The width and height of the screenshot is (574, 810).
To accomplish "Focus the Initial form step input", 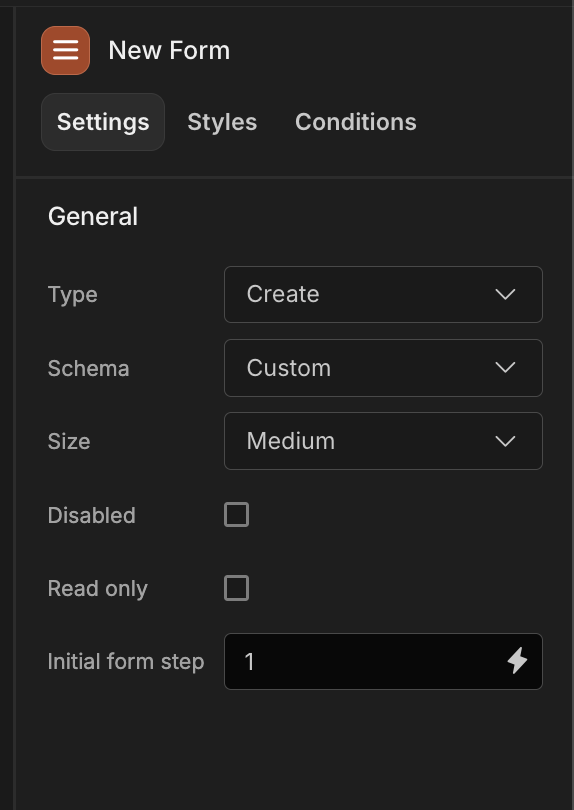I will [x=383, y=661].
